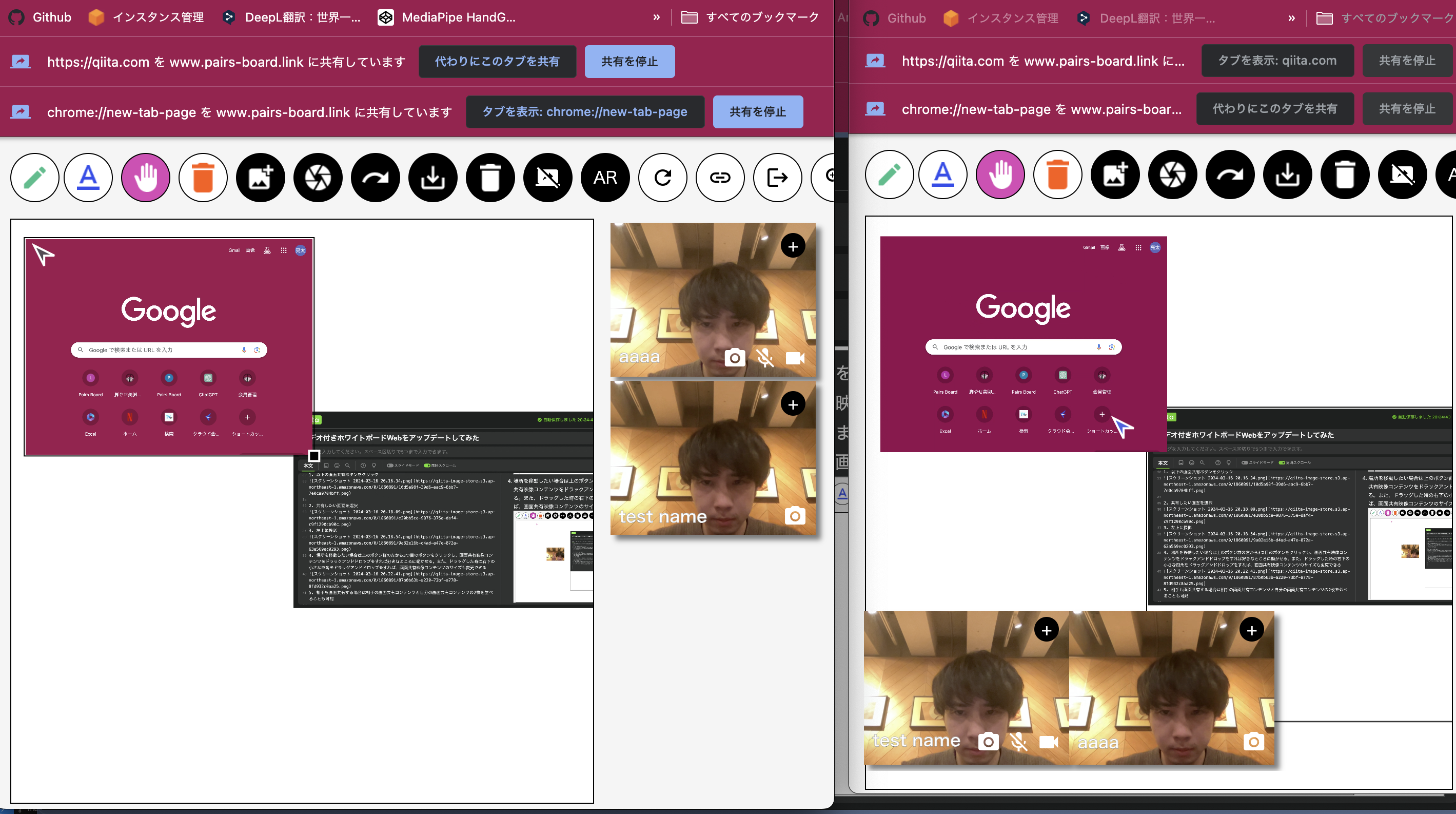Screen dimensions: 1456x814
Task: Click 代わりにこのタブを共有 button in left window
Action: point(497,61)
